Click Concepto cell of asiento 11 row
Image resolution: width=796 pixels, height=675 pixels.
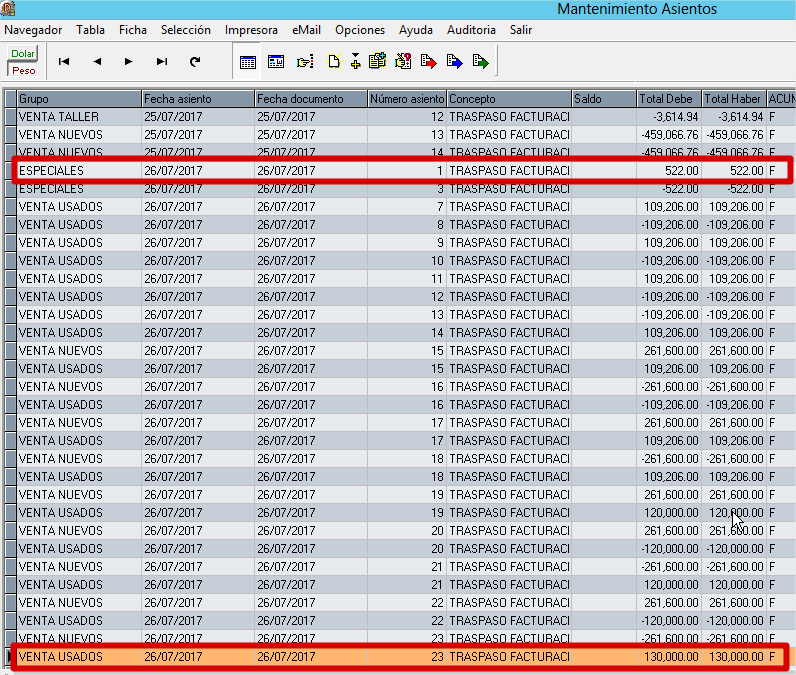[509, 279]
